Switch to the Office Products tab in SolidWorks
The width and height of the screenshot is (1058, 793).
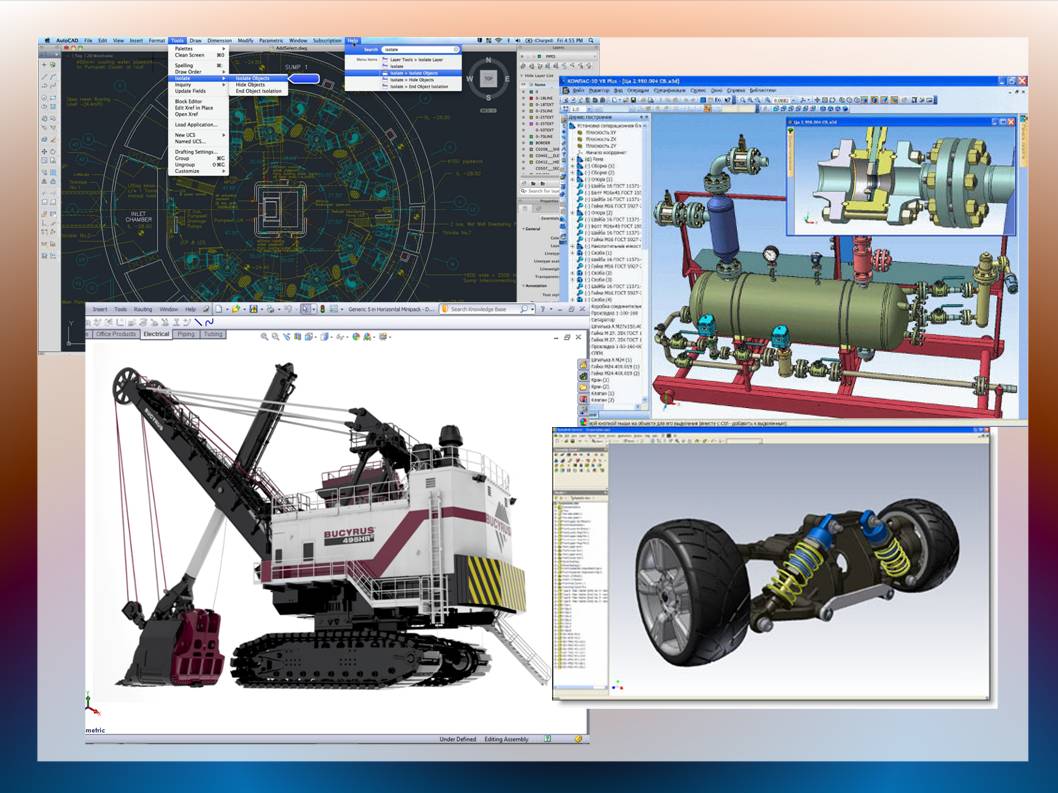click(x=117, y=333)
